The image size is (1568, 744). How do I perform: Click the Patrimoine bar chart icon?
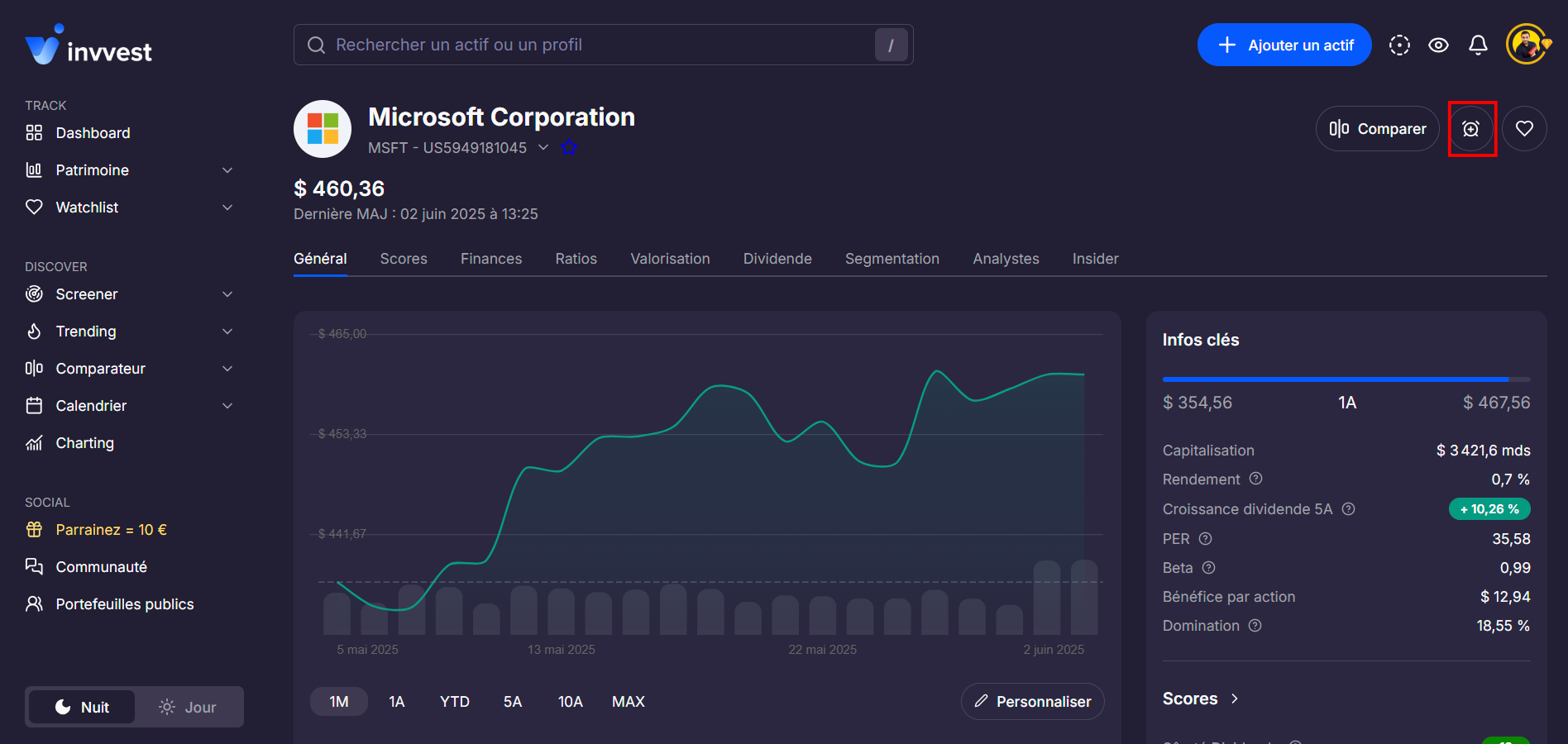(x=34, y=170)
